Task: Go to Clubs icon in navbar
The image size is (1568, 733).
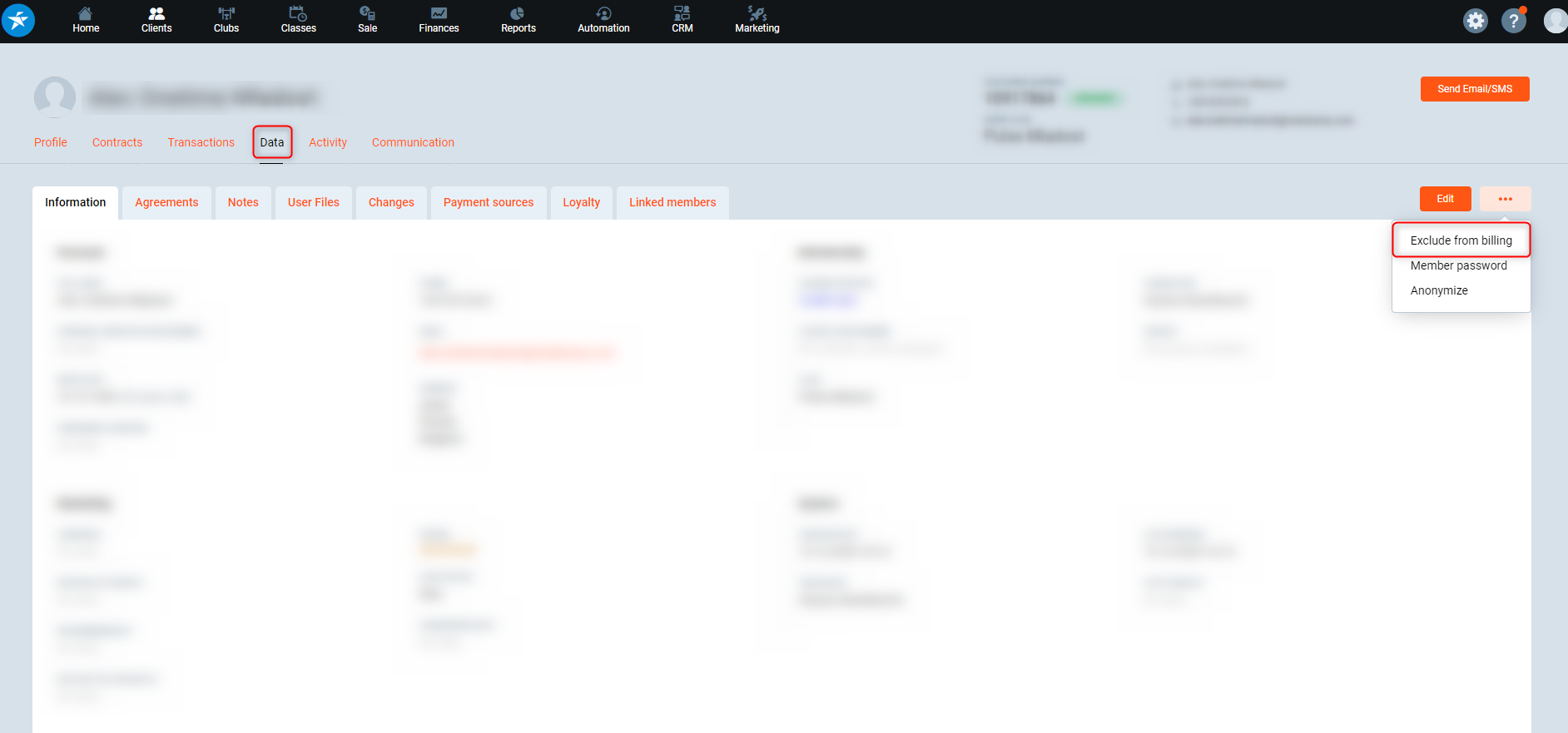Action: tap(226, 14)
